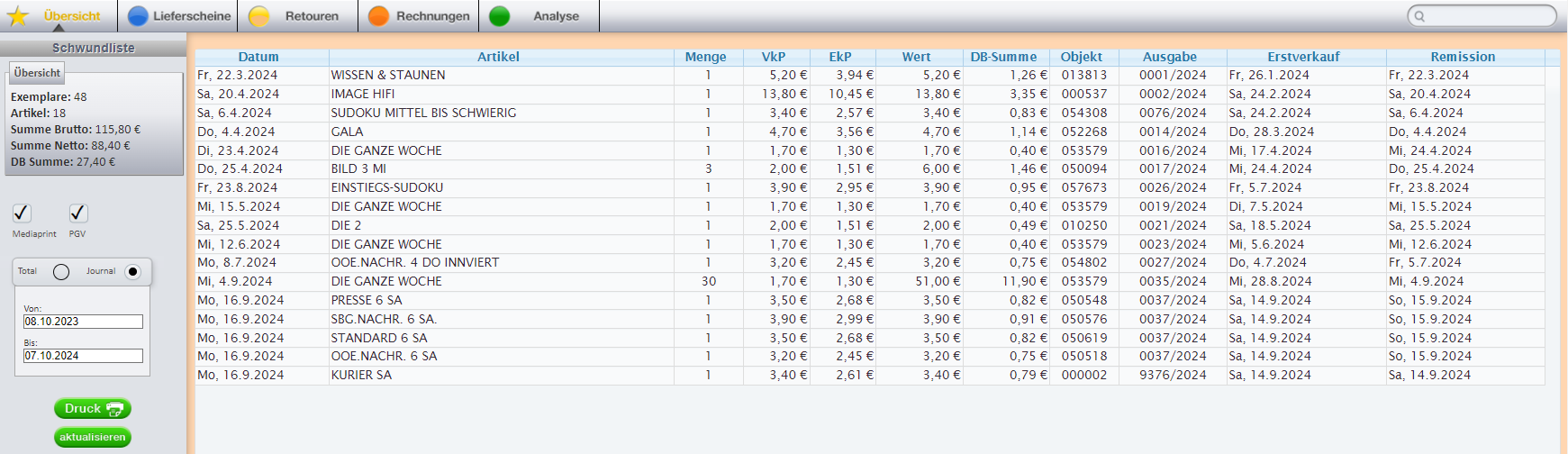Sort by the DB-Summe column header

(x=1003, y=57)
